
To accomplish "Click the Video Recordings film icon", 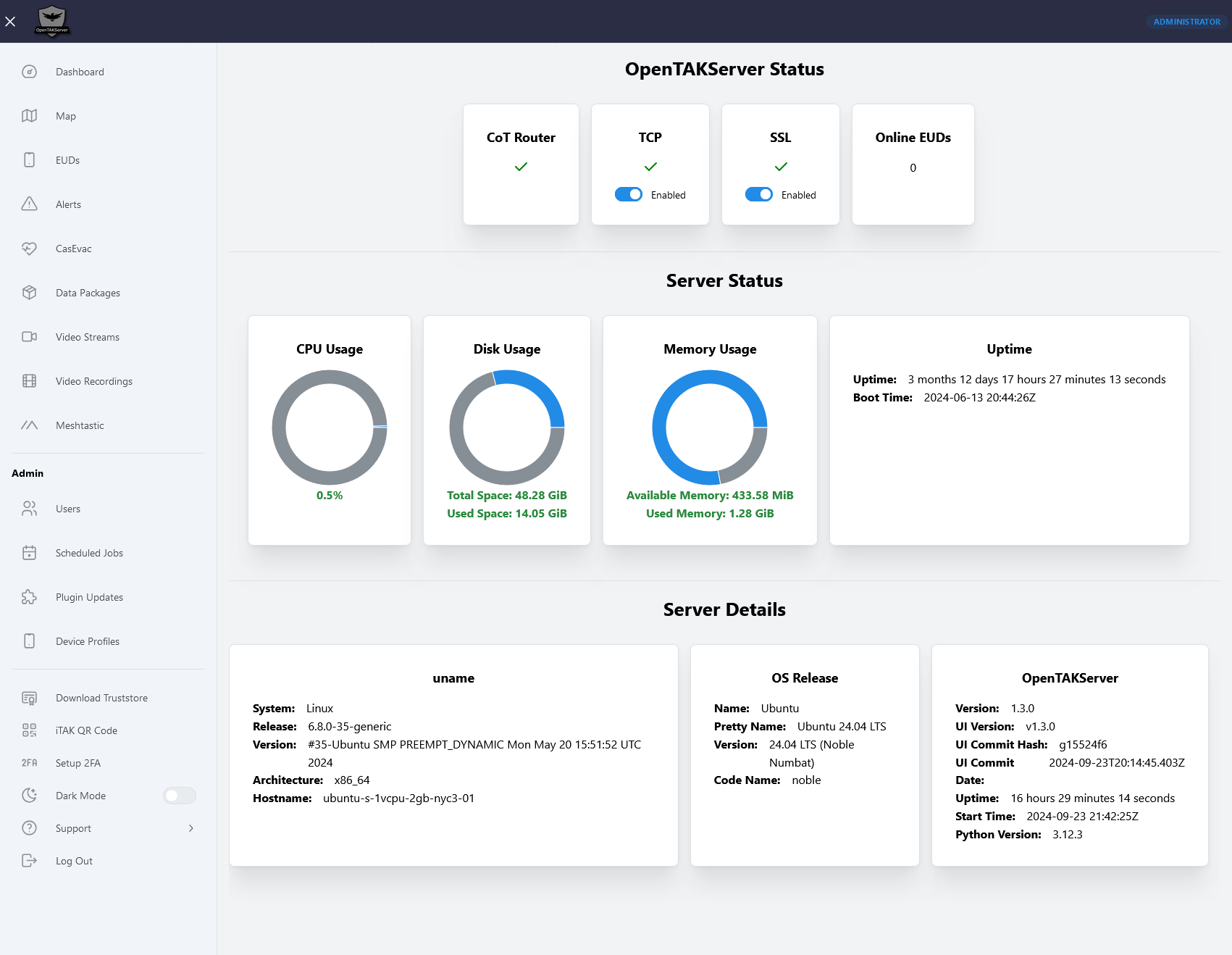I will click(29, 381).
